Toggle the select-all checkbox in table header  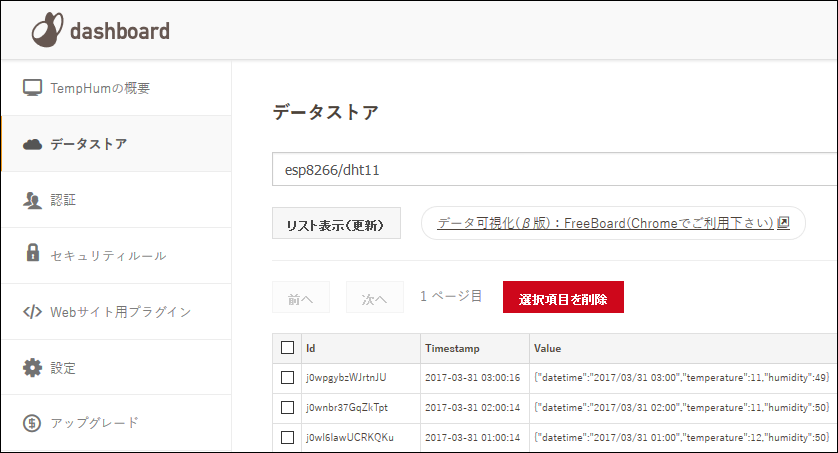click(x=288, y=348)
